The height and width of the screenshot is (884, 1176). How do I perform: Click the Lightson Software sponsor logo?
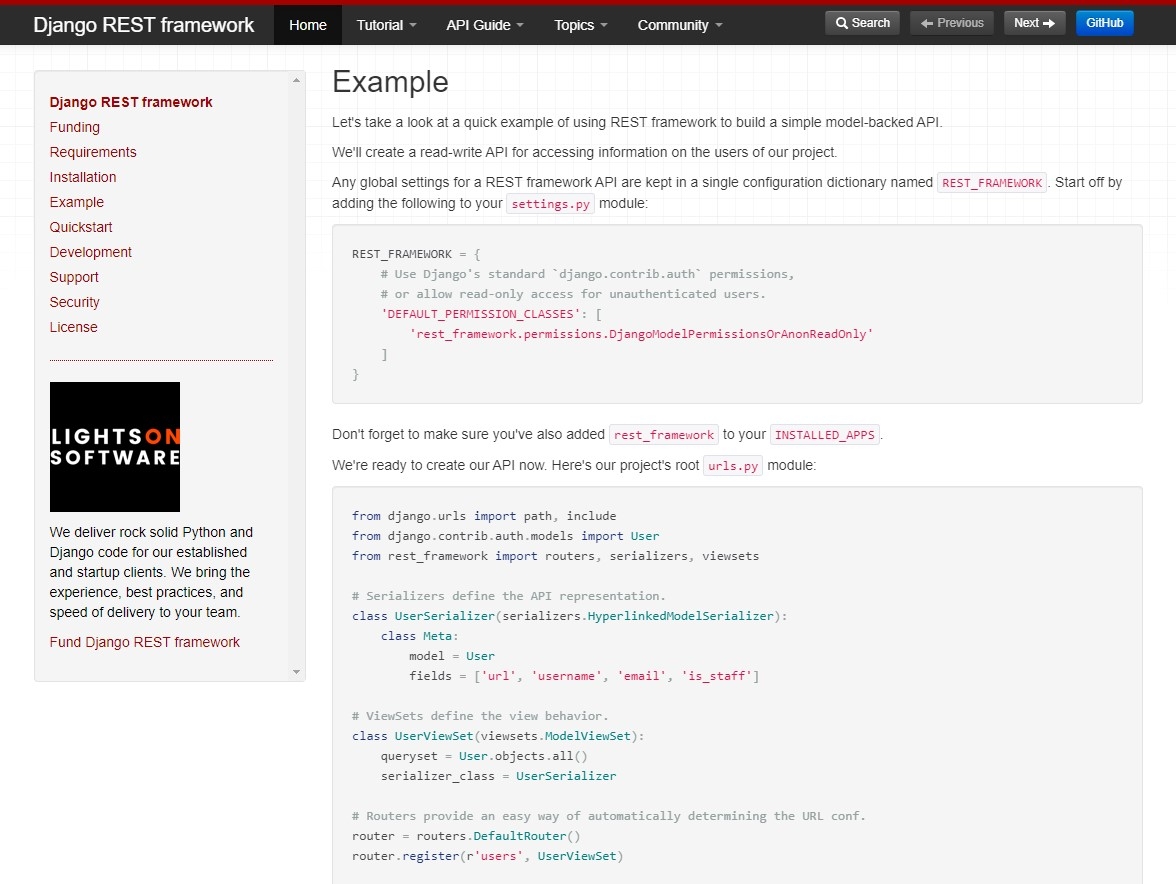[115, 447]
